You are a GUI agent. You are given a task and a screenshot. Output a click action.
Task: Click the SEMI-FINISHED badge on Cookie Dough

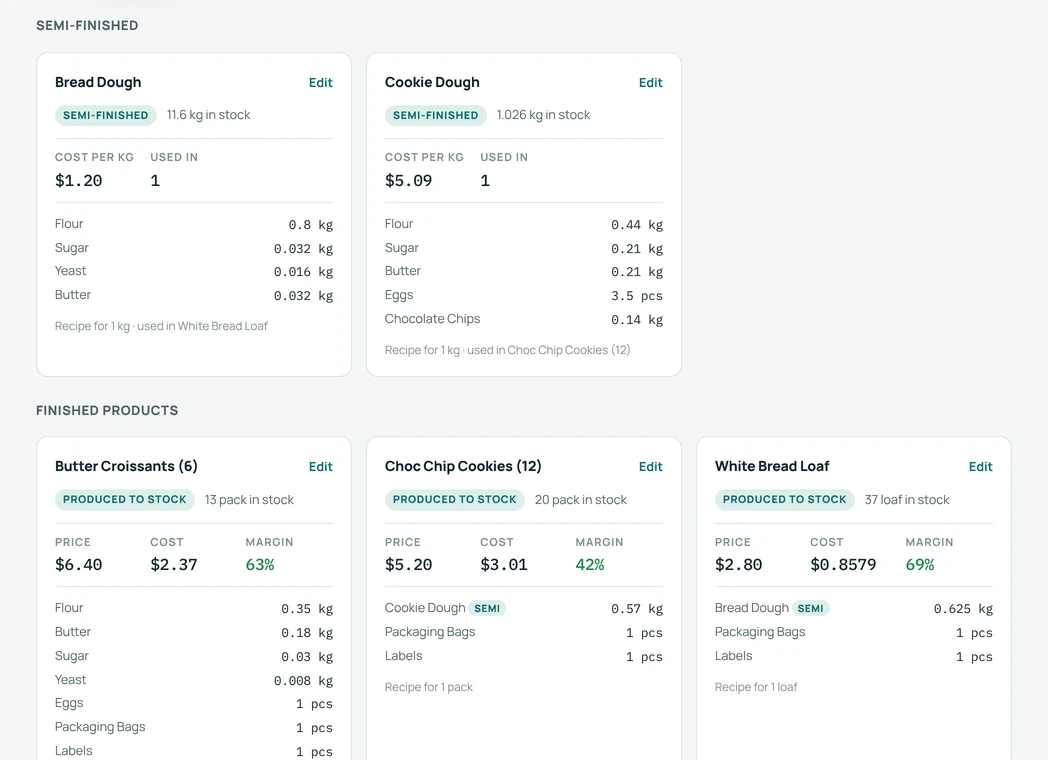[x=436, y=115]
